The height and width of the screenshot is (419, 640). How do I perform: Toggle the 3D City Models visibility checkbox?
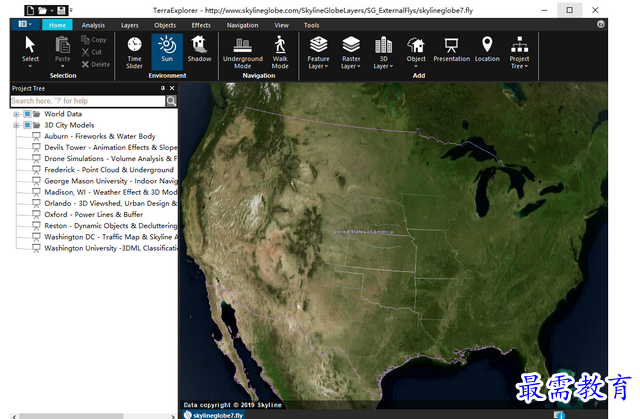[27, 125]
